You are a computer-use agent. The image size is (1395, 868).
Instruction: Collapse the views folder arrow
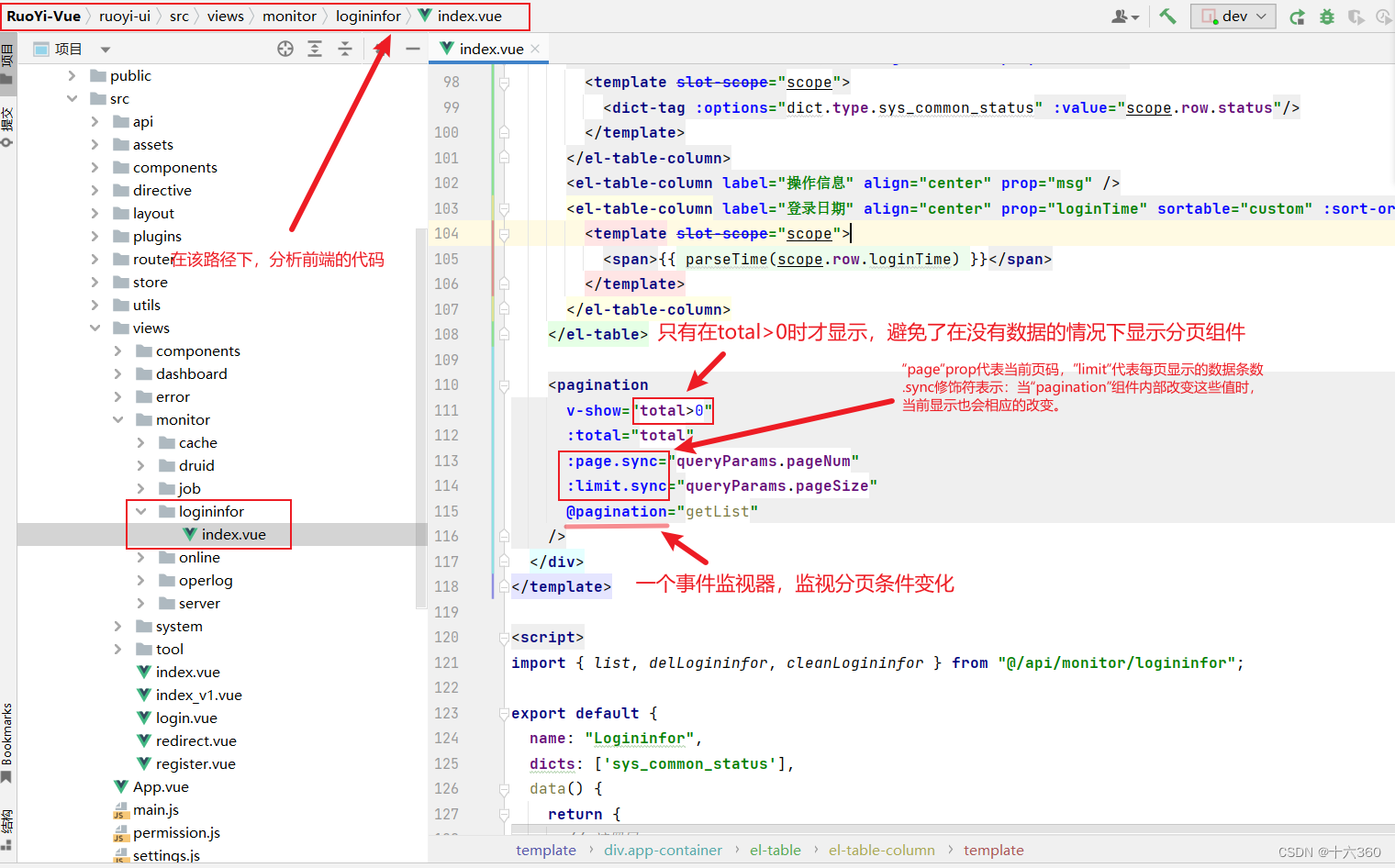pyautogui.click(x=95, y=328)
